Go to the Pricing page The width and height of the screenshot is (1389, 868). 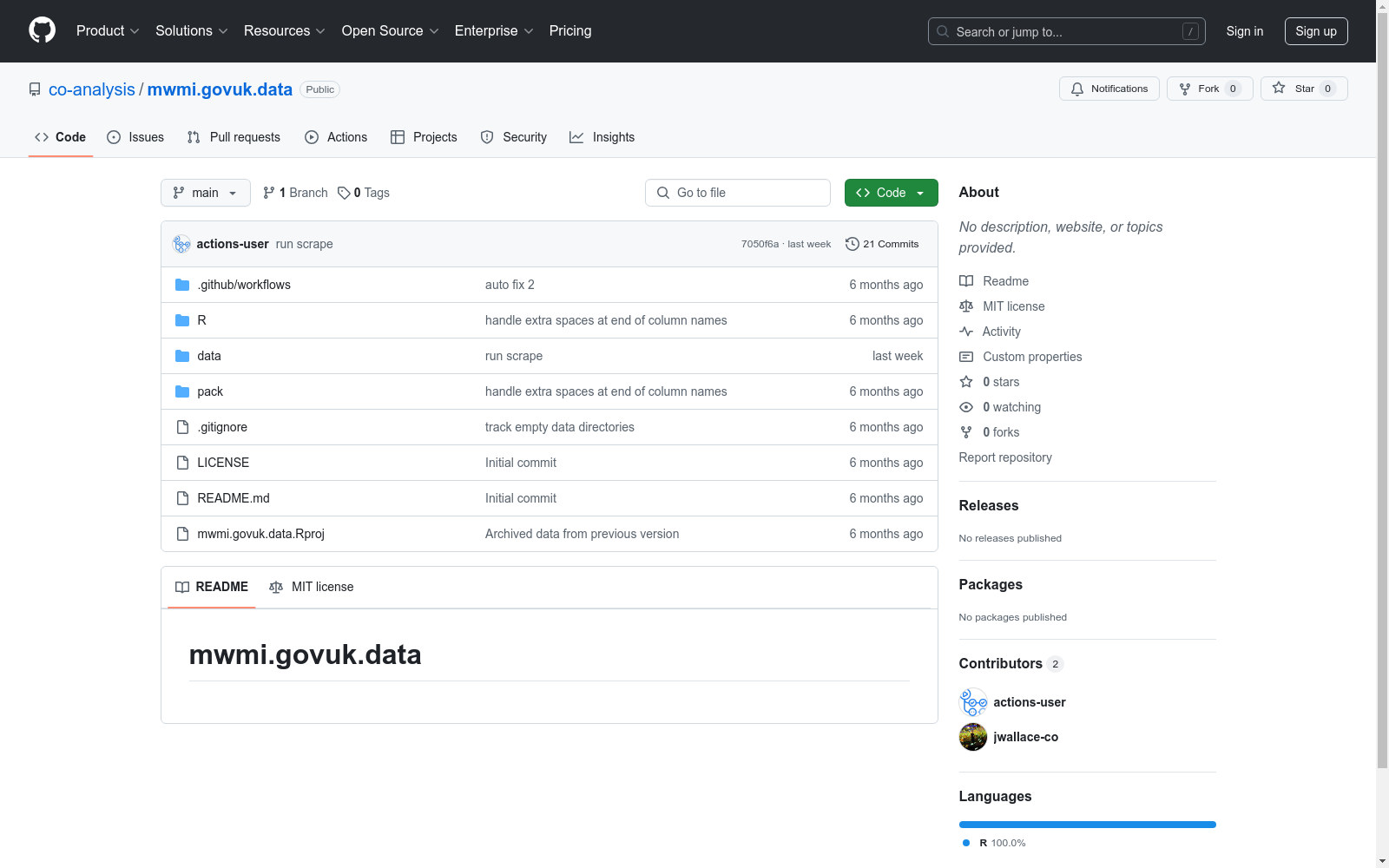tap(570, 31)
